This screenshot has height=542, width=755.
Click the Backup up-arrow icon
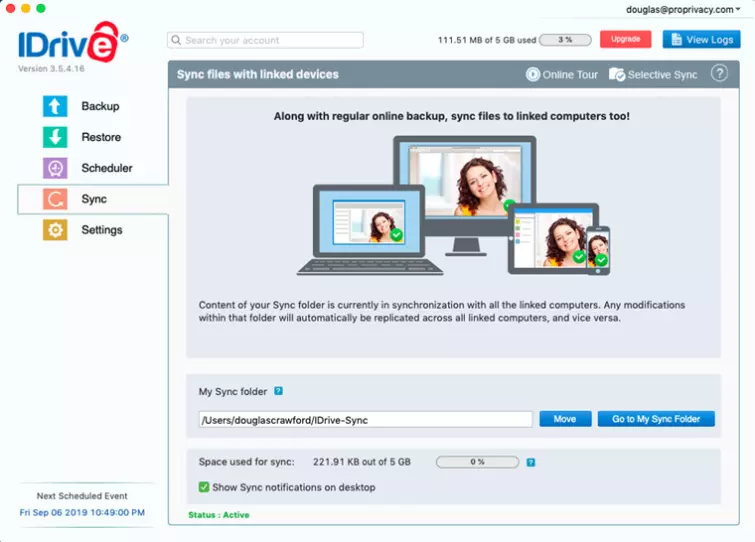(x=55, y=106)
